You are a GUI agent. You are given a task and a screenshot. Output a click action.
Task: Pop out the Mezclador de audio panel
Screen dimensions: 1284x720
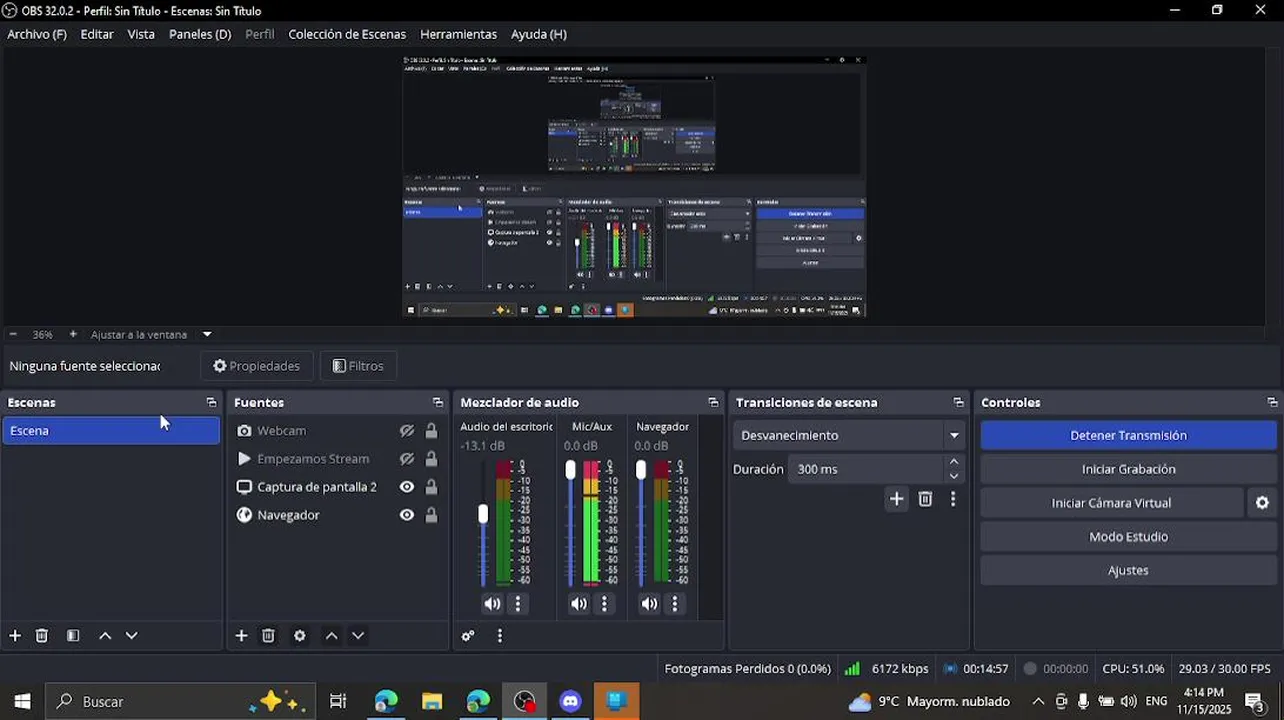(x=713, y=403)
